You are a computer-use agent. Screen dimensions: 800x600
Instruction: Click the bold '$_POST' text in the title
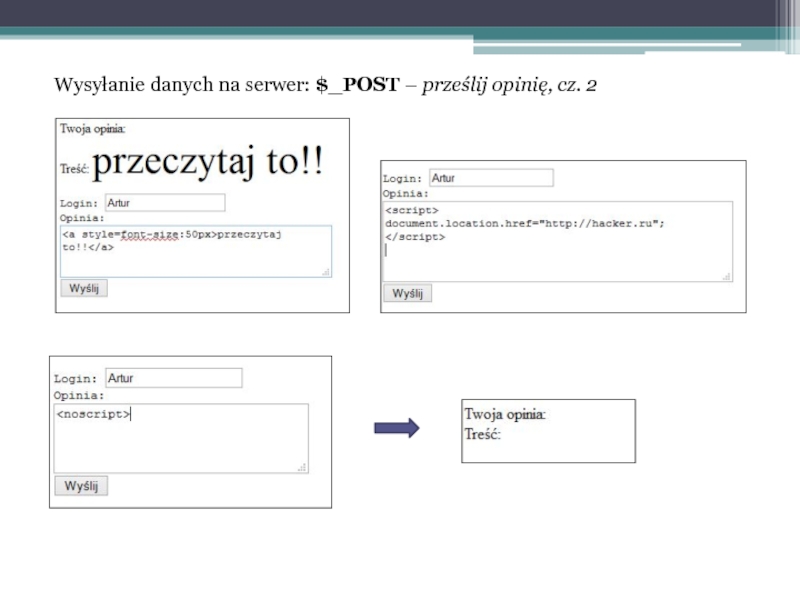pos(358,85)
